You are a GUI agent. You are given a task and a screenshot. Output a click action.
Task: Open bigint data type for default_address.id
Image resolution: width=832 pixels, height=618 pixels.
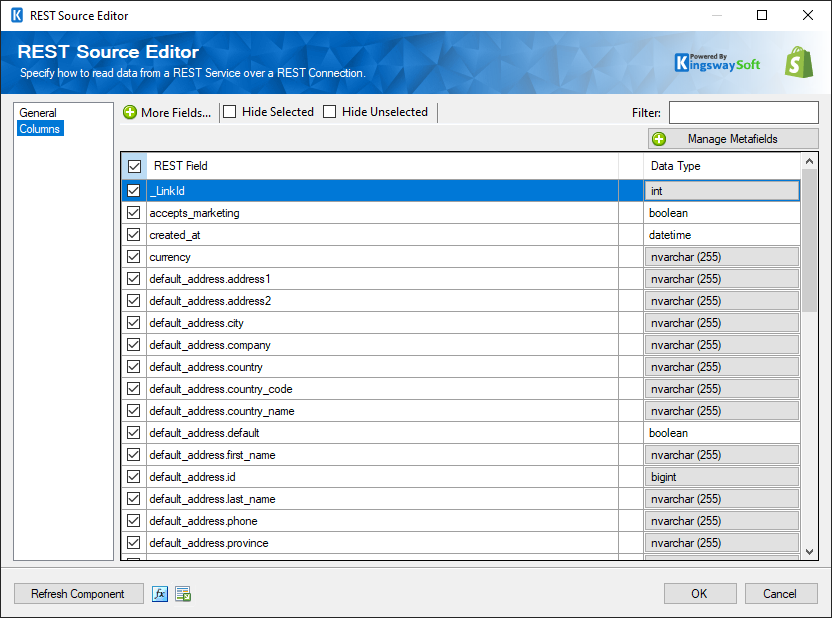pos(722,477)
